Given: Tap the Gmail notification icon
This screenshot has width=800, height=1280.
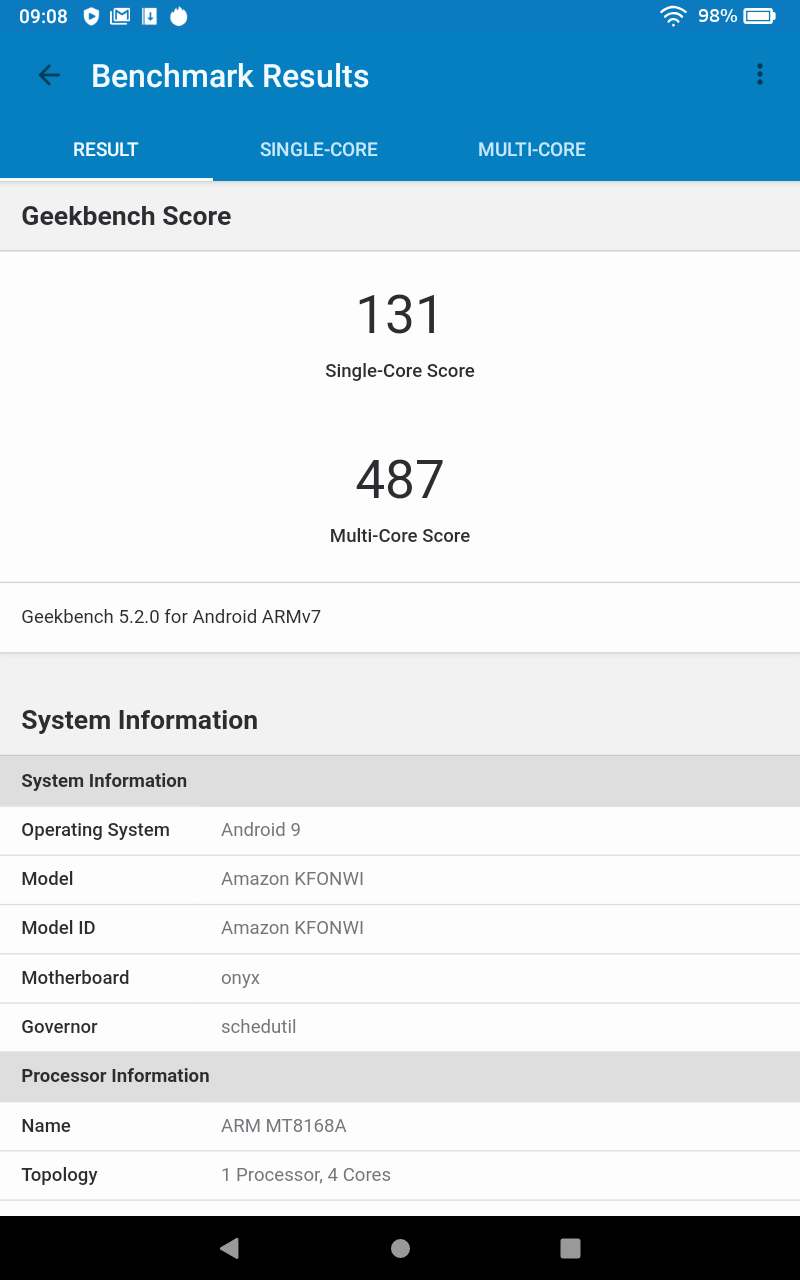Looking at the screenshot, I should point(120,16).
